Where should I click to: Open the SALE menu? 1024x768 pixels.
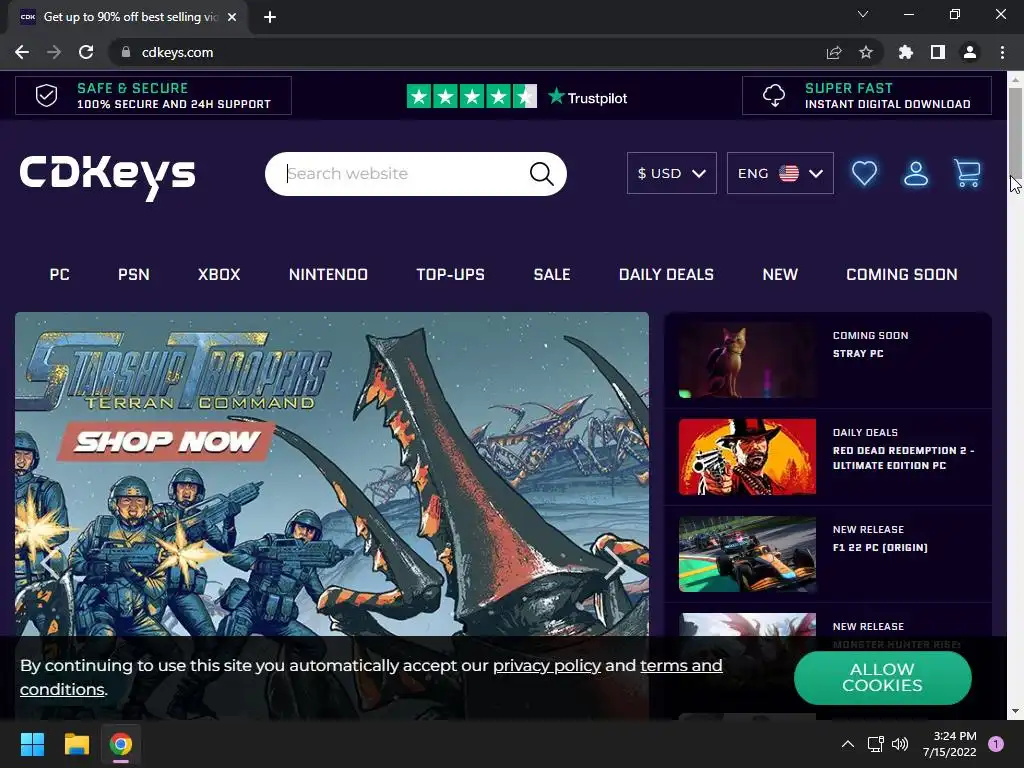click(x=552, y=274)
